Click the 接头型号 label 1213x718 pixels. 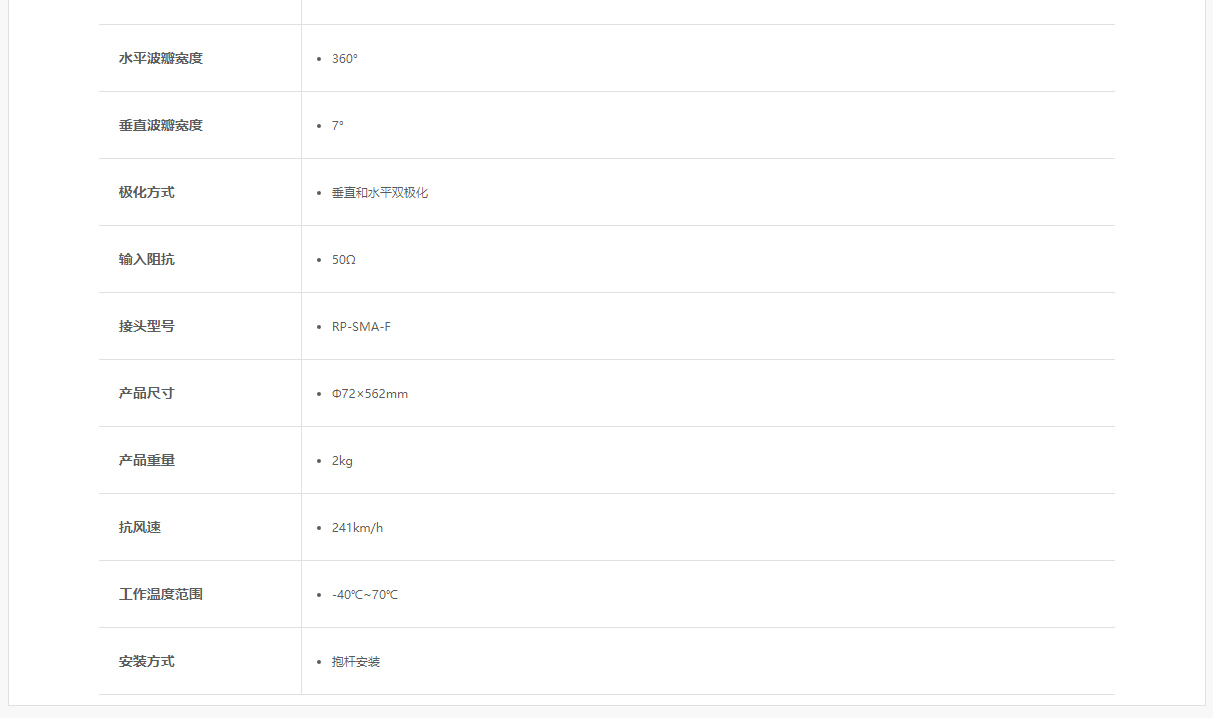(146, 326)
